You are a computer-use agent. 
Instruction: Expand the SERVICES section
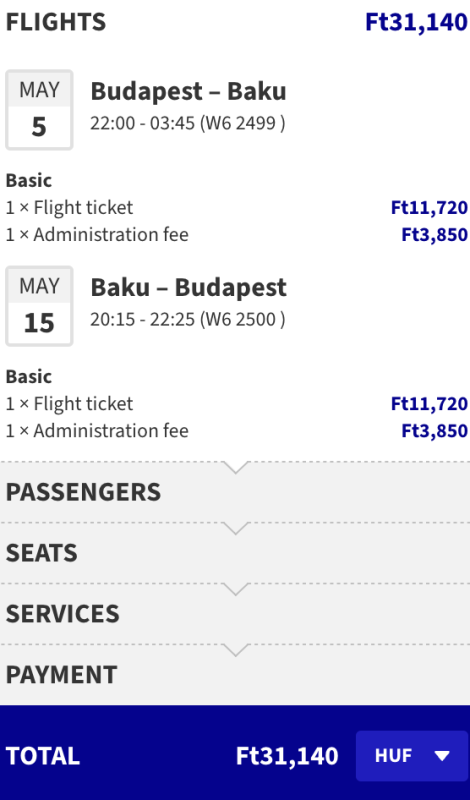pyautogui.click(x=235, y=614)
